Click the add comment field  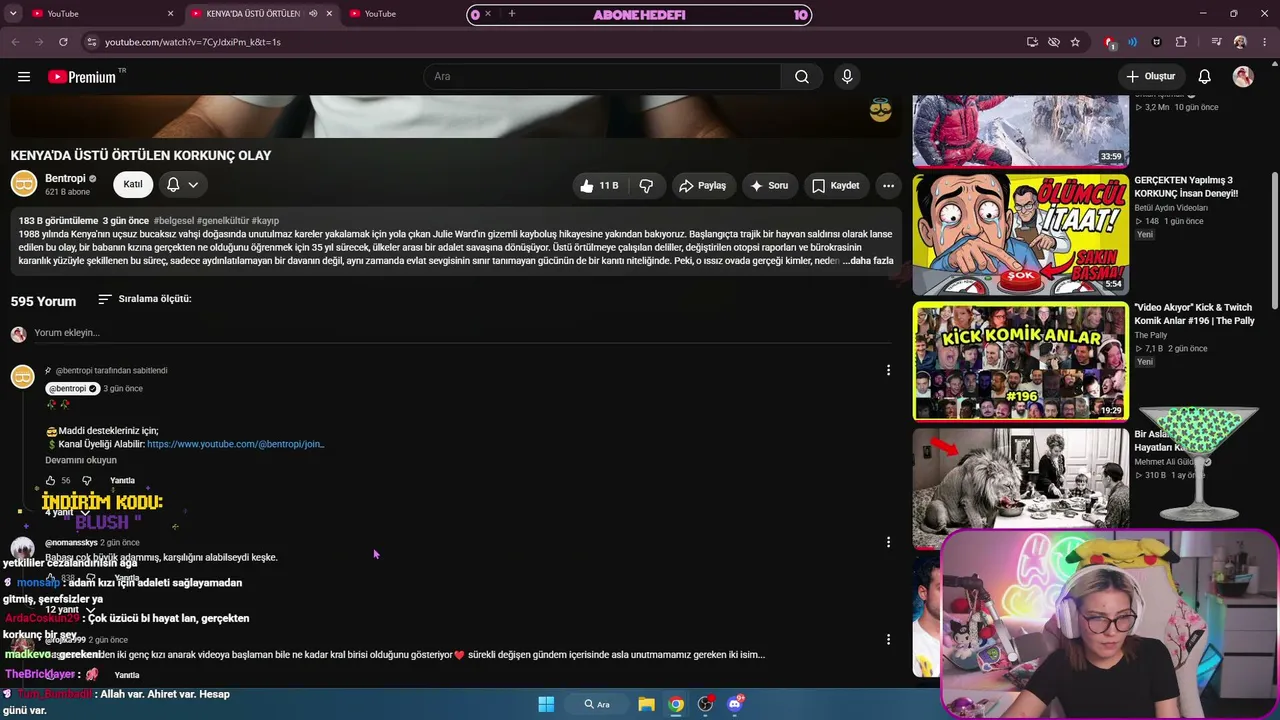click(462, 333)
